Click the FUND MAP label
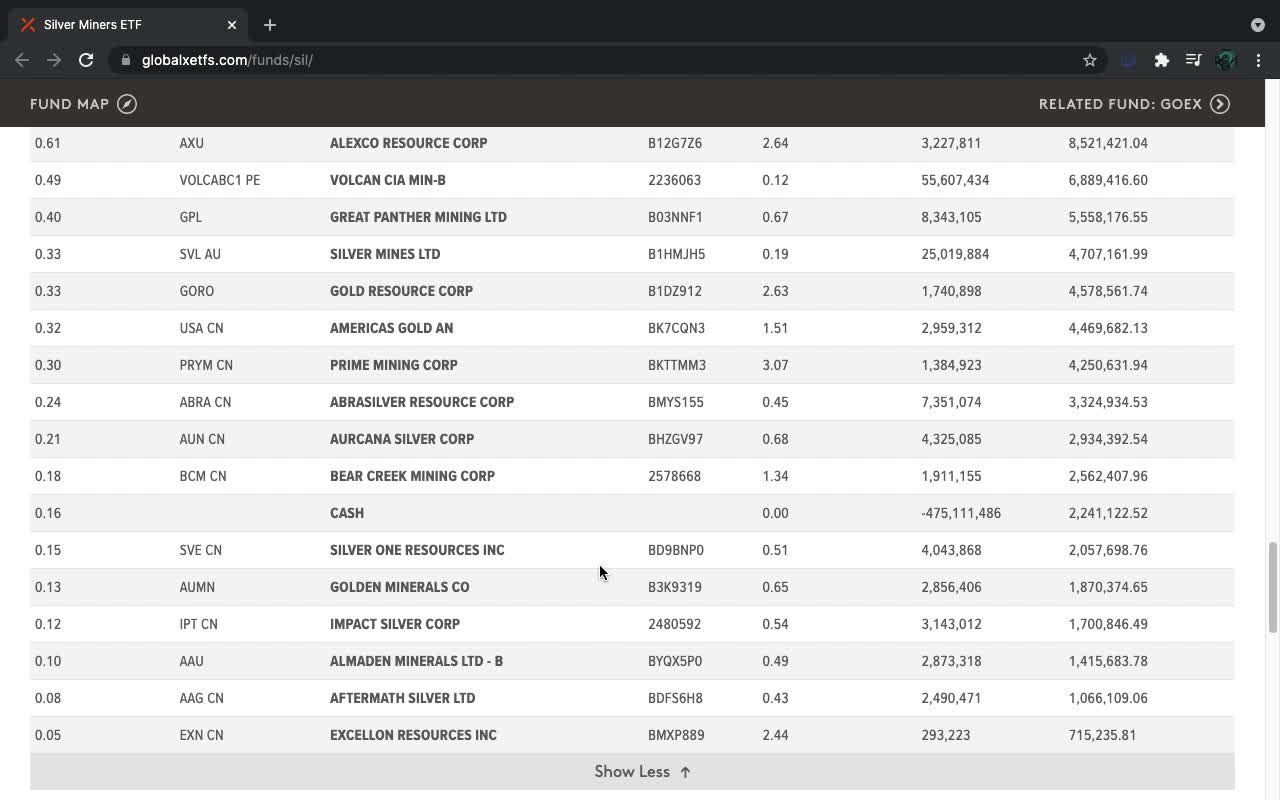The height and width of the screenshot is (800, 1280). tap(69, 104)
